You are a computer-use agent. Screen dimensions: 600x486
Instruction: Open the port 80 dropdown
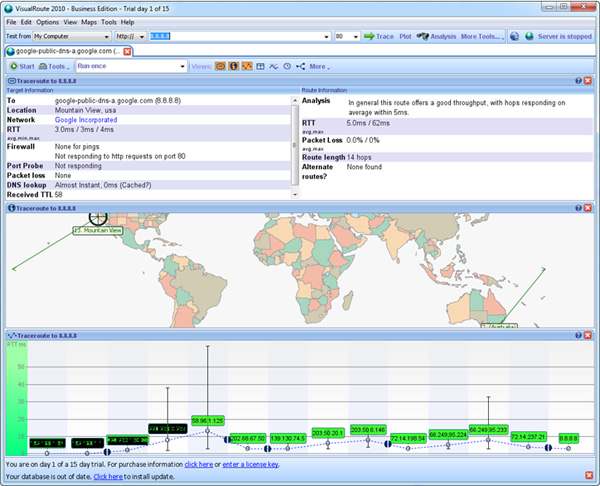coord(358,36)
